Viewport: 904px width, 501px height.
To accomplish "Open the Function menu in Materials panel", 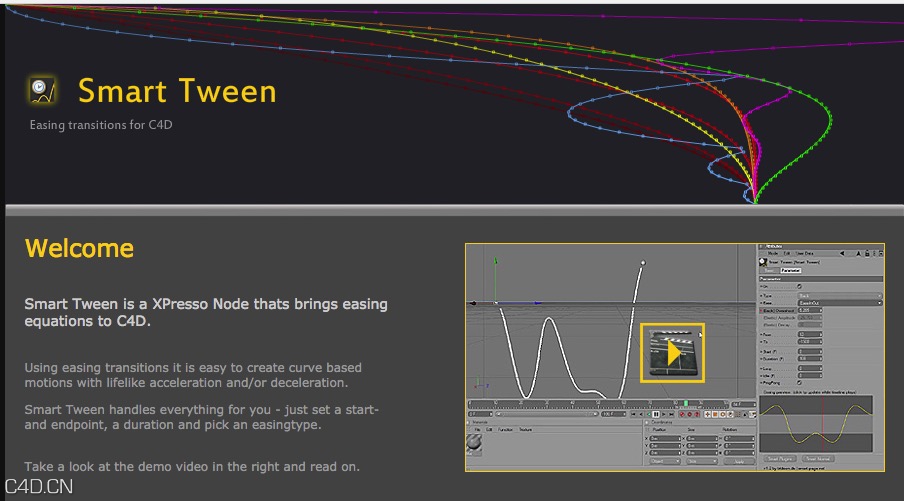I will pos(506,429).
